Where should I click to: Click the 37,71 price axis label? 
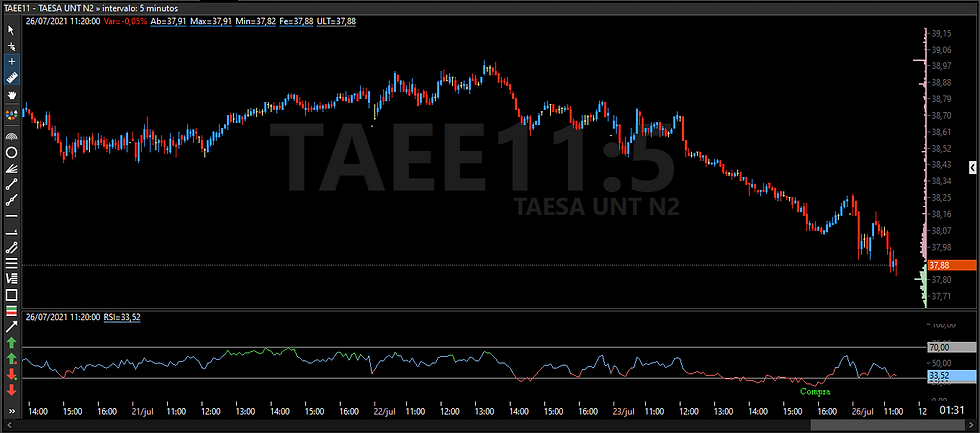[942, 296]
